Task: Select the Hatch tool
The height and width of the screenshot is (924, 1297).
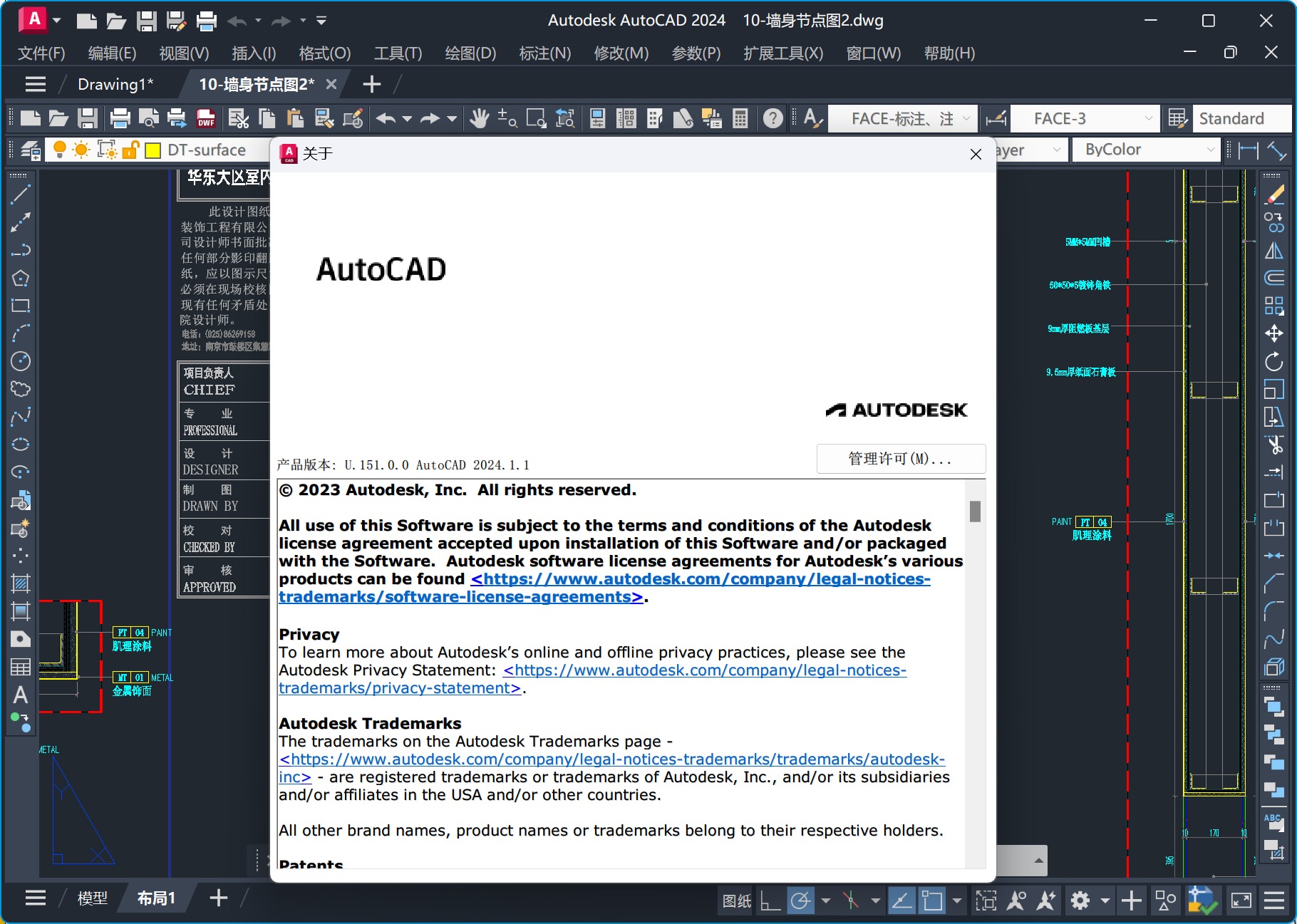Action: [x=21, y=583]
